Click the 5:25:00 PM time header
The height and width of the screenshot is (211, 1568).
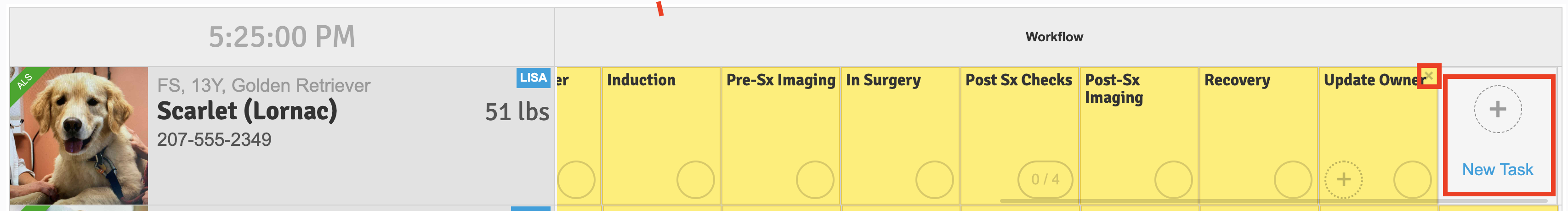coord(281,37)
